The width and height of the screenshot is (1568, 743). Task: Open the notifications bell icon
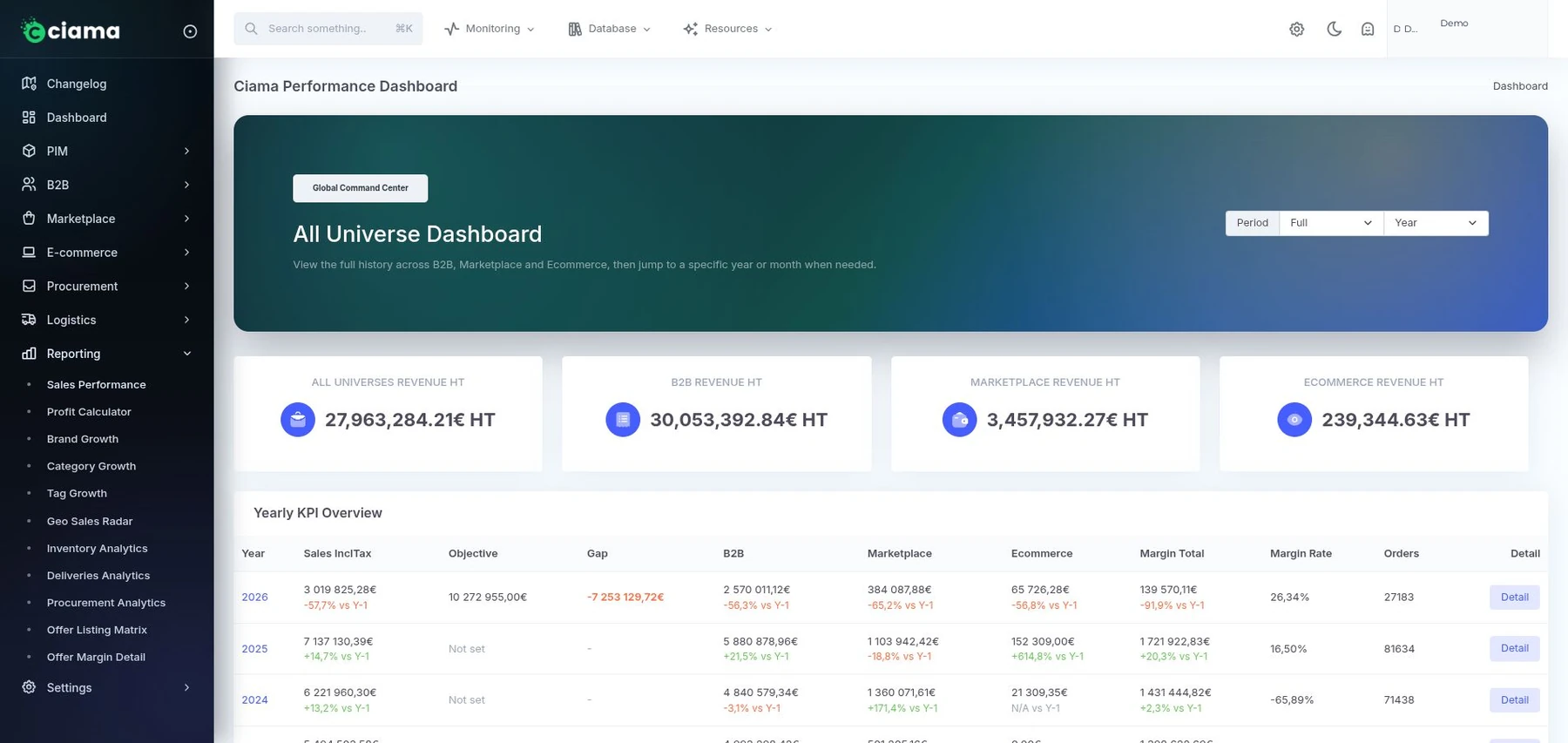[1368, 29]
